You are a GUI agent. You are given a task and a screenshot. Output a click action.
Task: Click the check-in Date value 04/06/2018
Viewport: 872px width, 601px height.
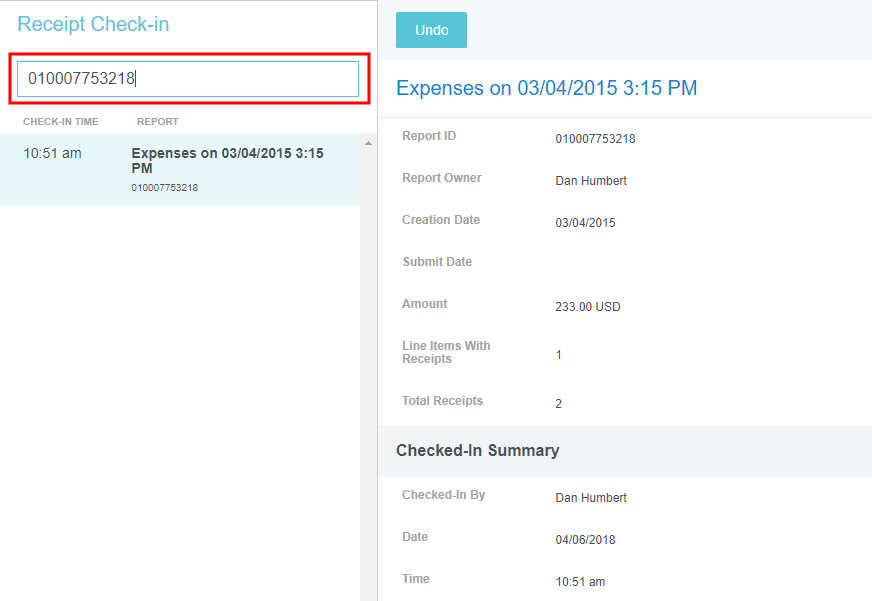coord(585,540)
